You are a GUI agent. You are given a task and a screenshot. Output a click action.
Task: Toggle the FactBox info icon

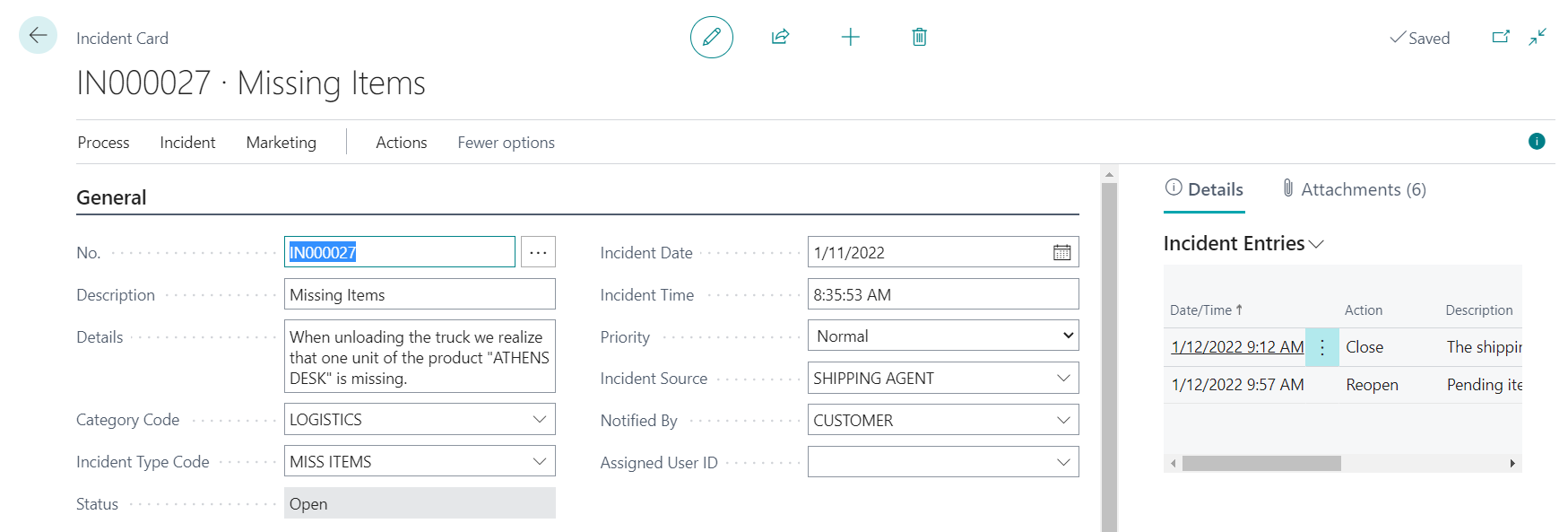click(x=1537, y=141)
